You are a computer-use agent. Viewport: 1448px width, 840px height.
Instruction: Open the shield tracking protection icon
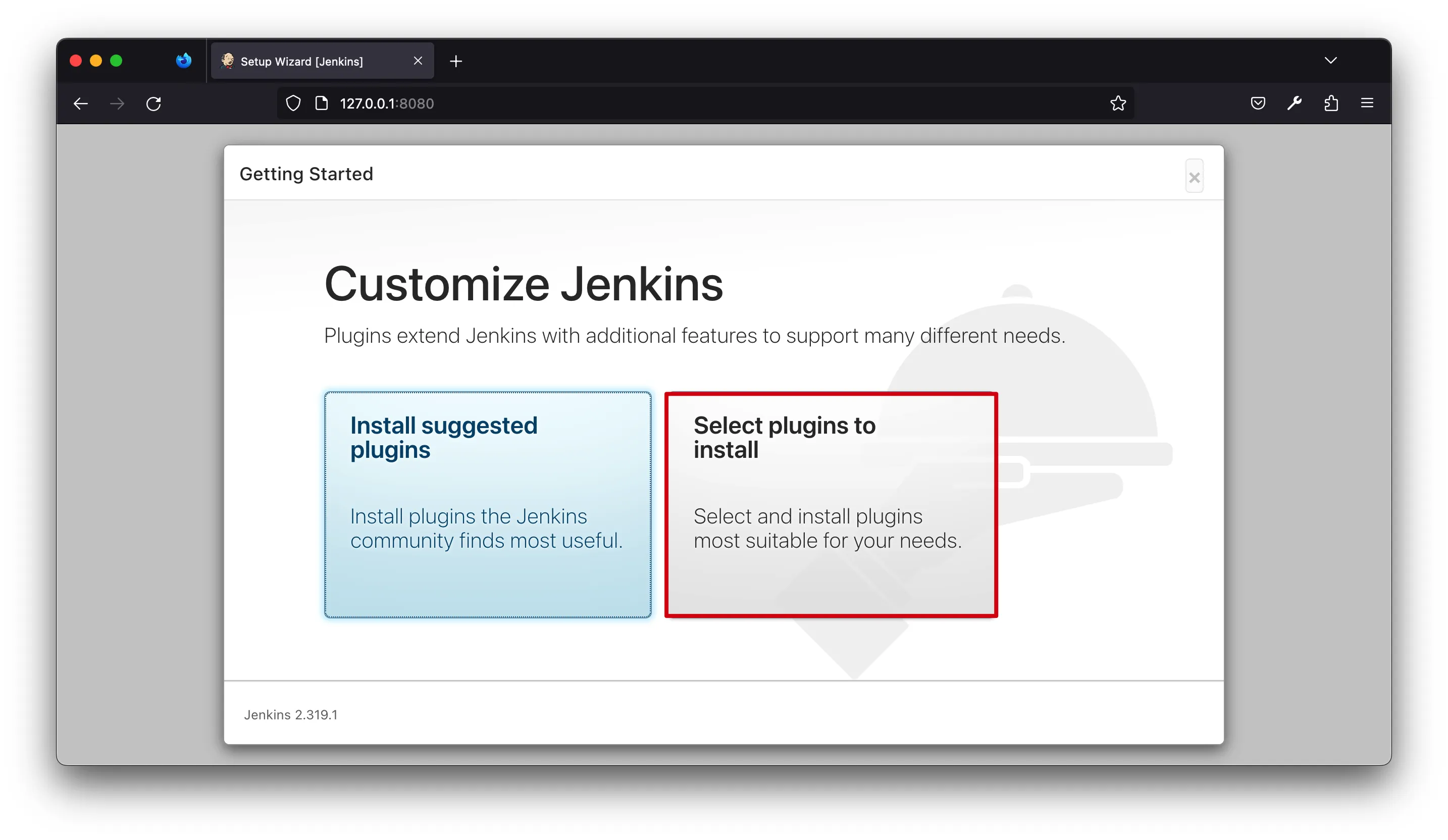tap(293, 103)
